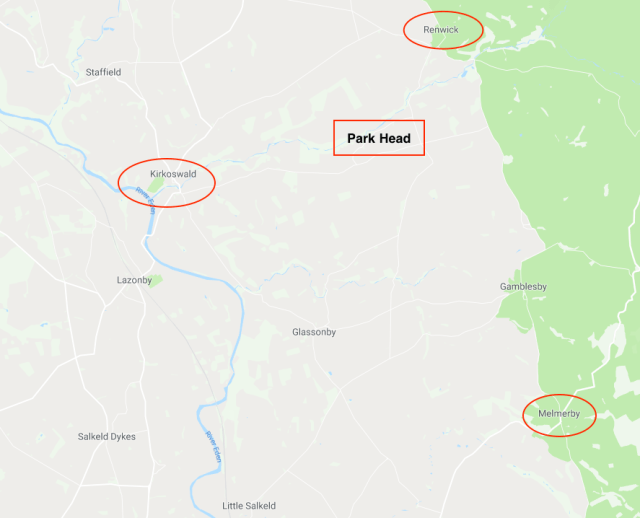640x518 pixels.
Task: Click the Gamblesby village label
Action: tap(523, 287)
